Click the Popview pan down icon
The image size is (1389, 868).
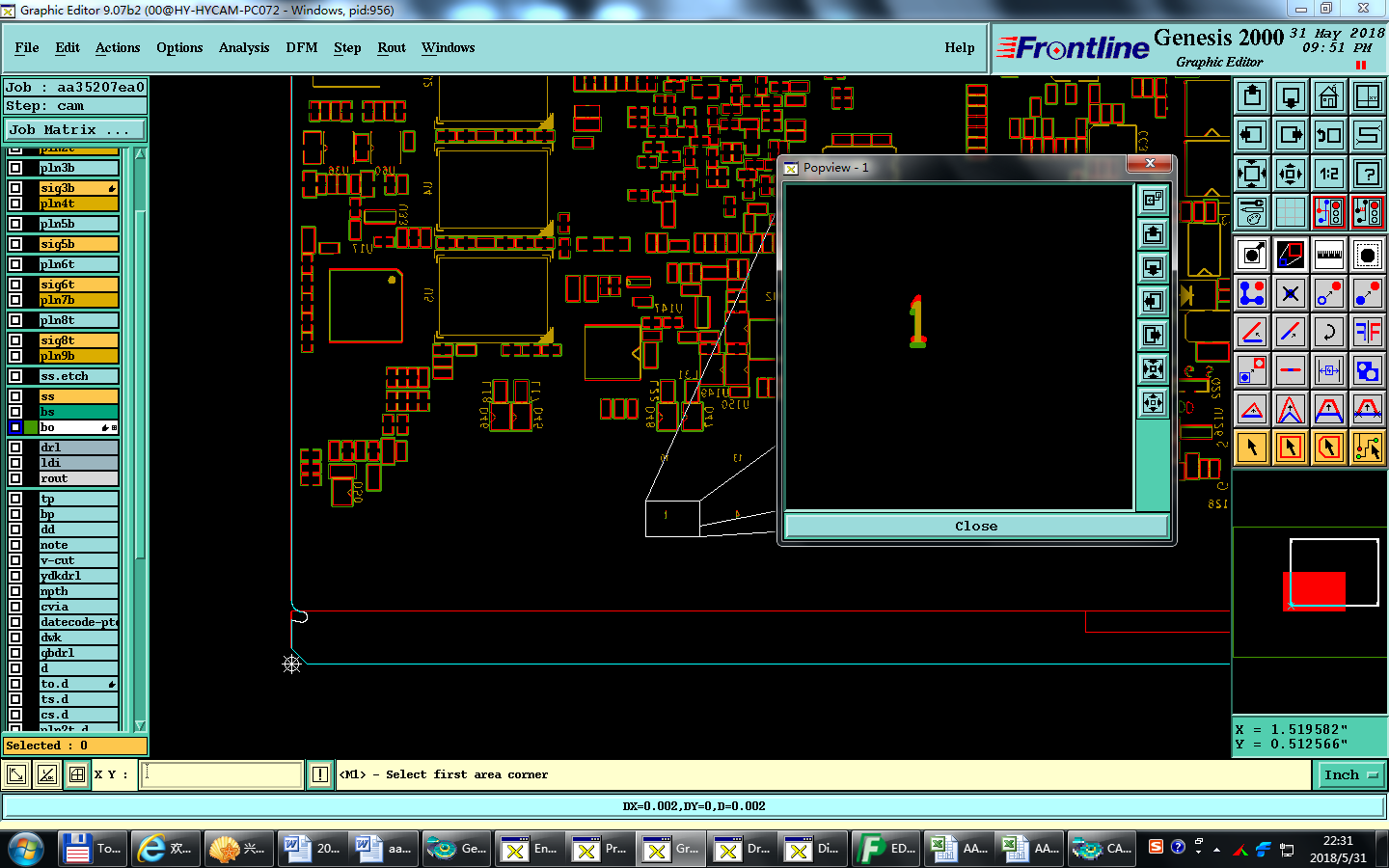(1153, 268)
